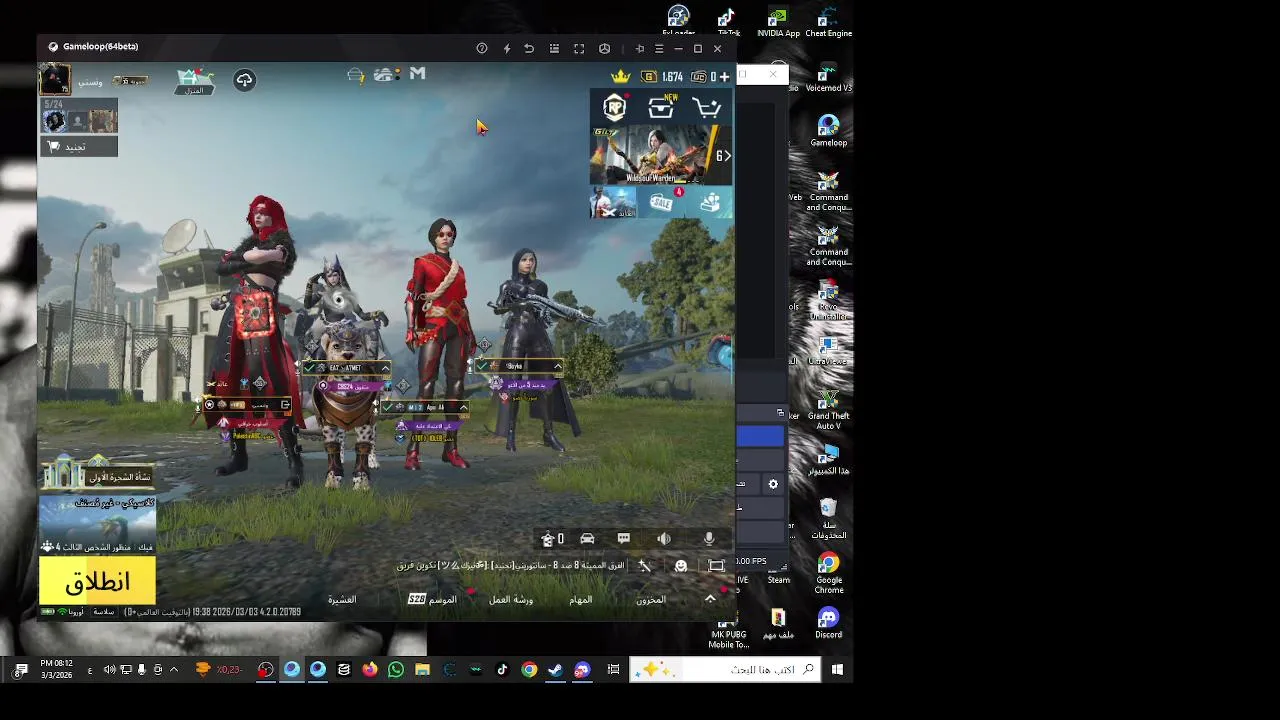This screenshot has width=1280, height=720.
Task: Open Cheat Engine desktop shortcut
Action: 828,22
